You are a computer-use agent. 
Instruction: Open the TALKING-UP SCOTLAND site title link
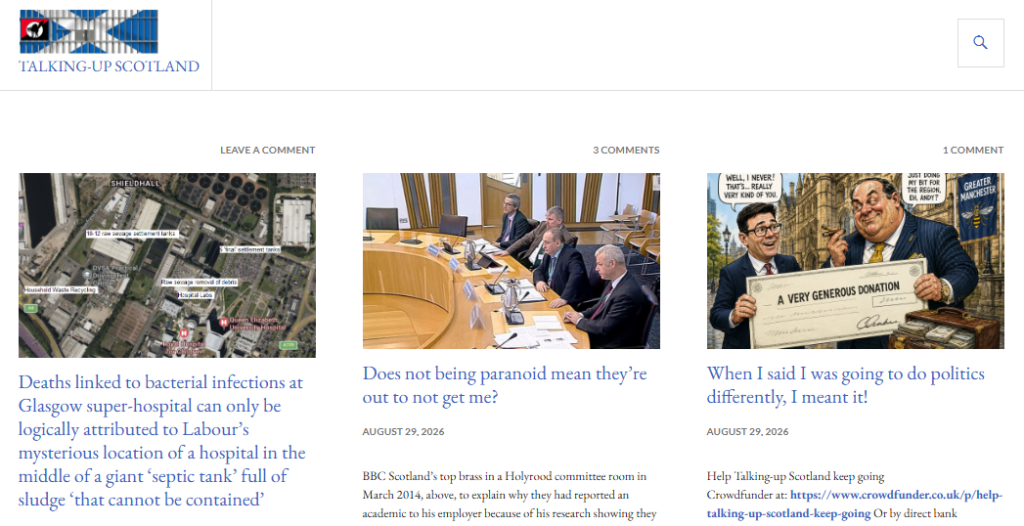pyautogui.click(x=109, y=66)
